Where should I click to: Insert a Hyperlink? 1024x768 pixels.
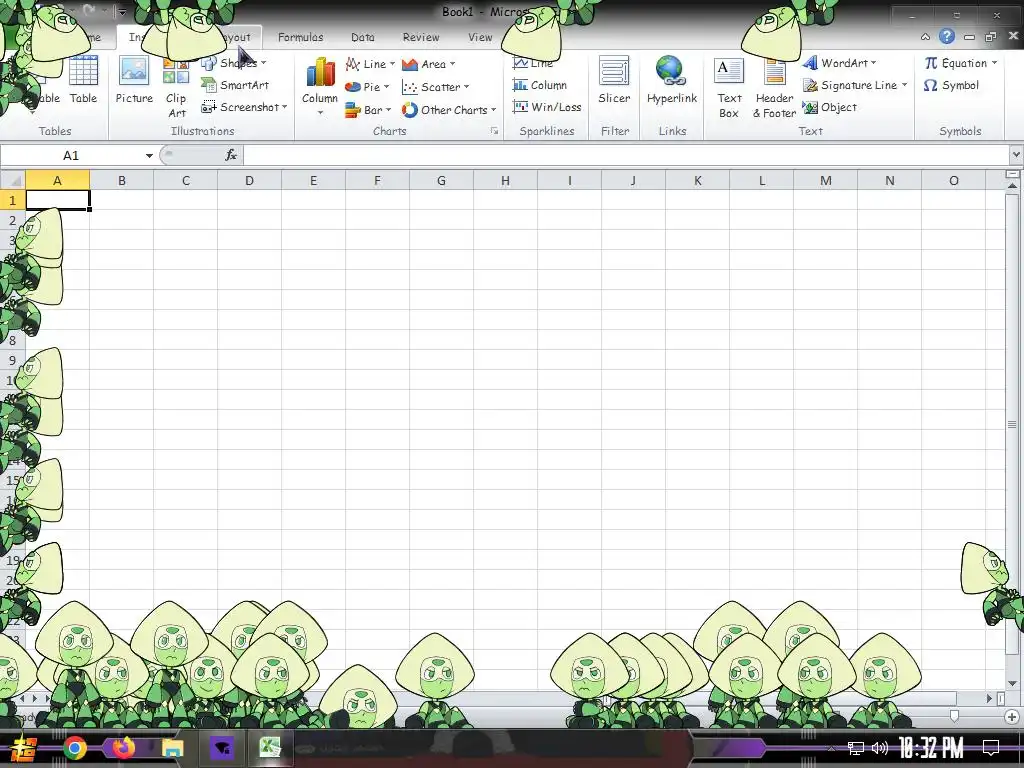(672, 80)
